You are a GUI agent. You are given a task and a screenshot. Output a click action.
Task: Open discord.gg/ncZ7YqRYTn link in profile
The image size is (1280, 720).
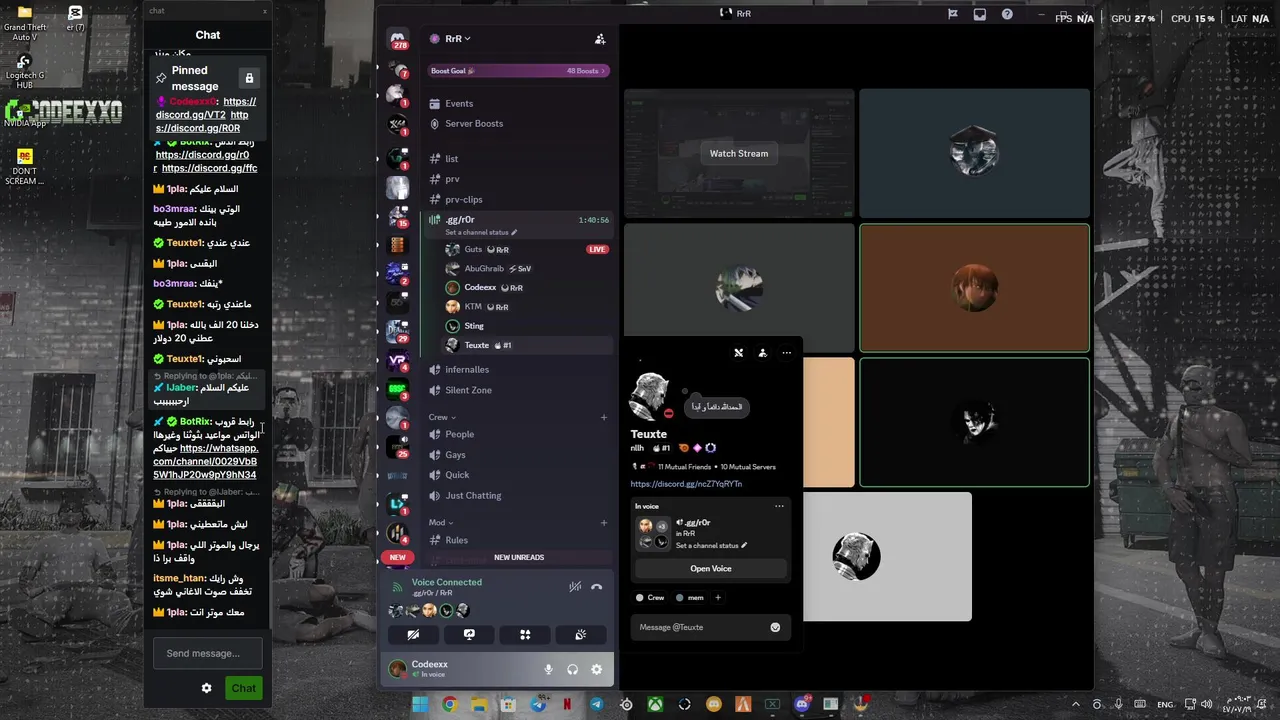pos(686,484)
